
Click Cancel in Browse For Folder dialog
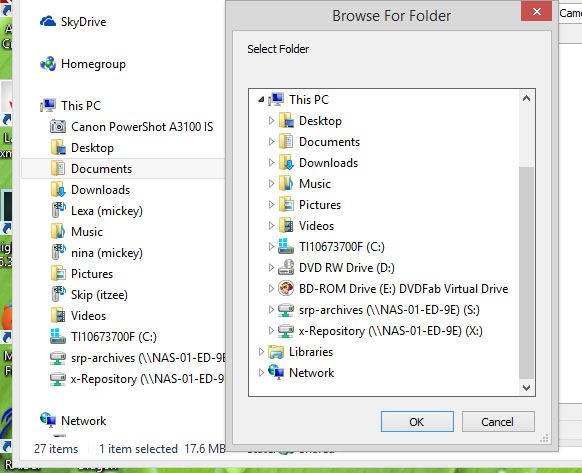[x=498, y=421]
